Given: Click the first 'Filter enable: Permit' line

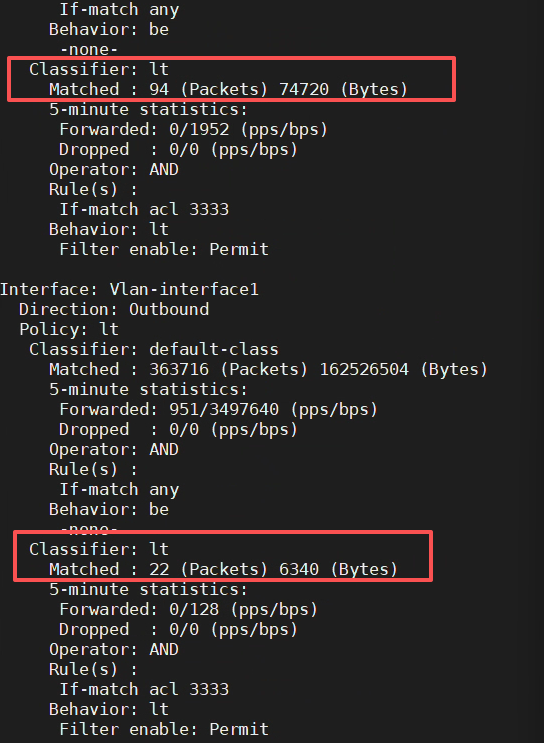Looking at the screenshot, I should (164, 249).
